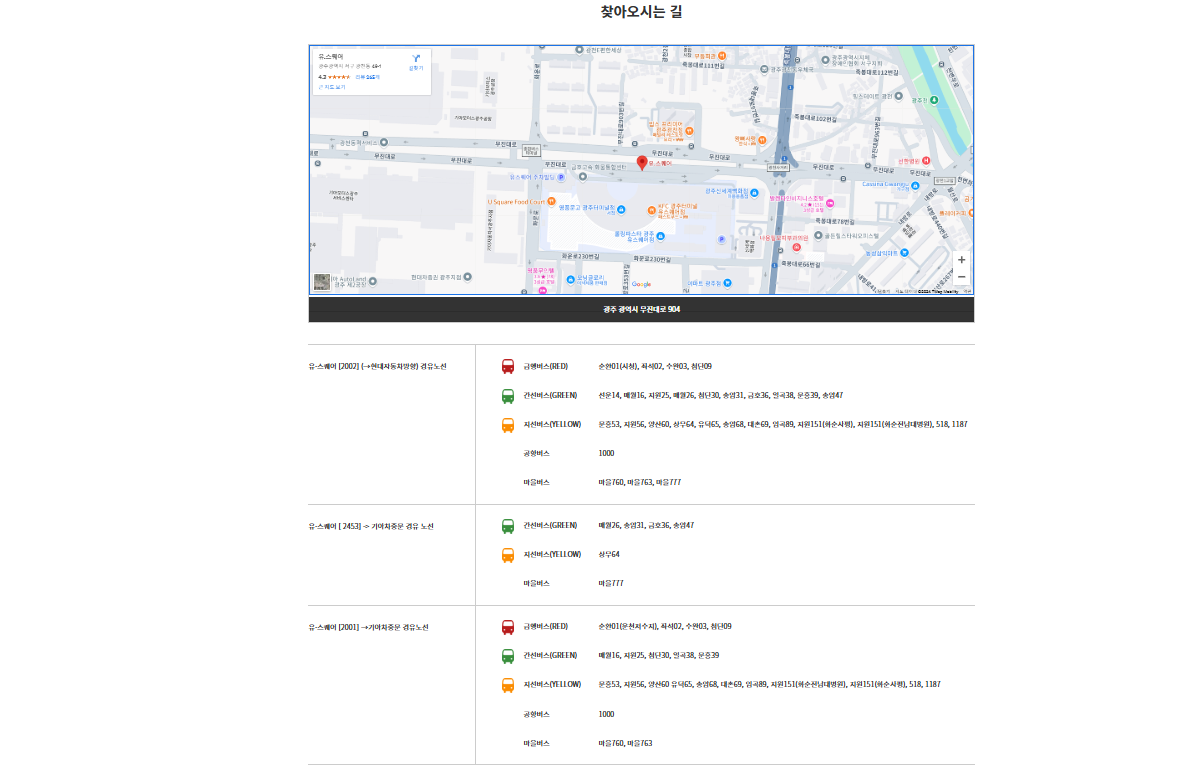The image size is (1186, 782).
Task: Open directions with the 길찾기 arrow icon
Action: 415,59
